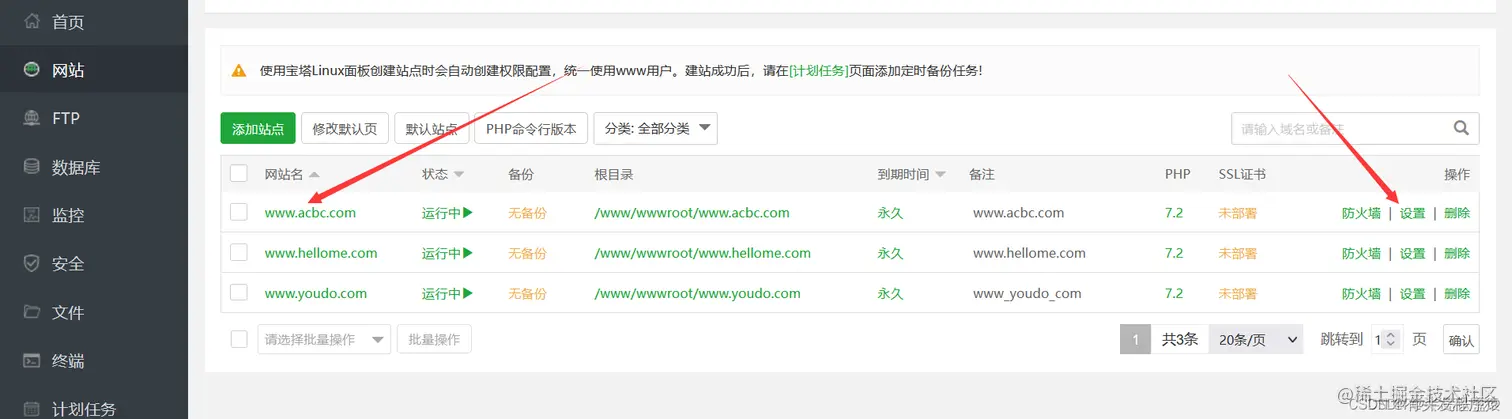1512x419 pixels.
Task: Open the 请选择批量操作 dropdown
Action: pyautogui.click(x=324, y=339)
